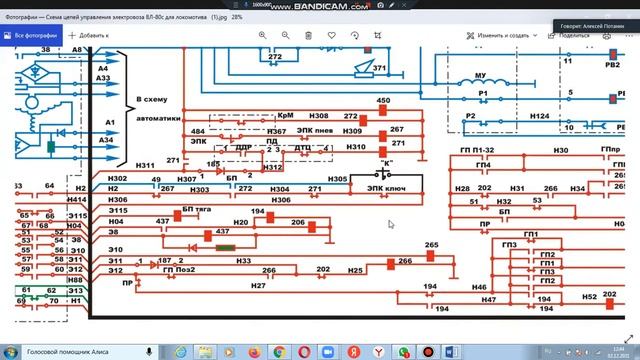Click the 'ГП Поз2' label

coord(179,270)
